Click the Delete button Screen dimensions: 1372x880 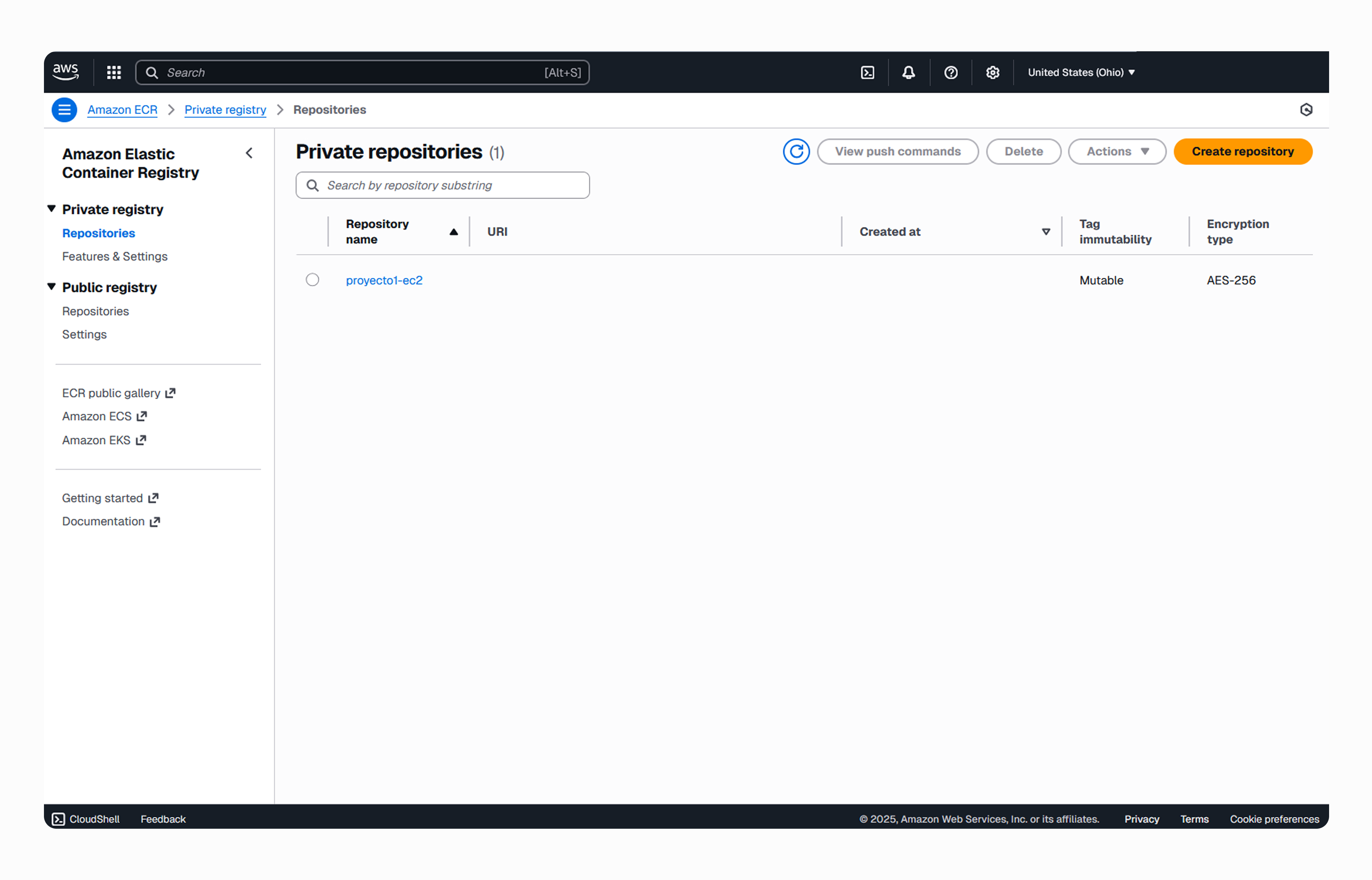1024,151
